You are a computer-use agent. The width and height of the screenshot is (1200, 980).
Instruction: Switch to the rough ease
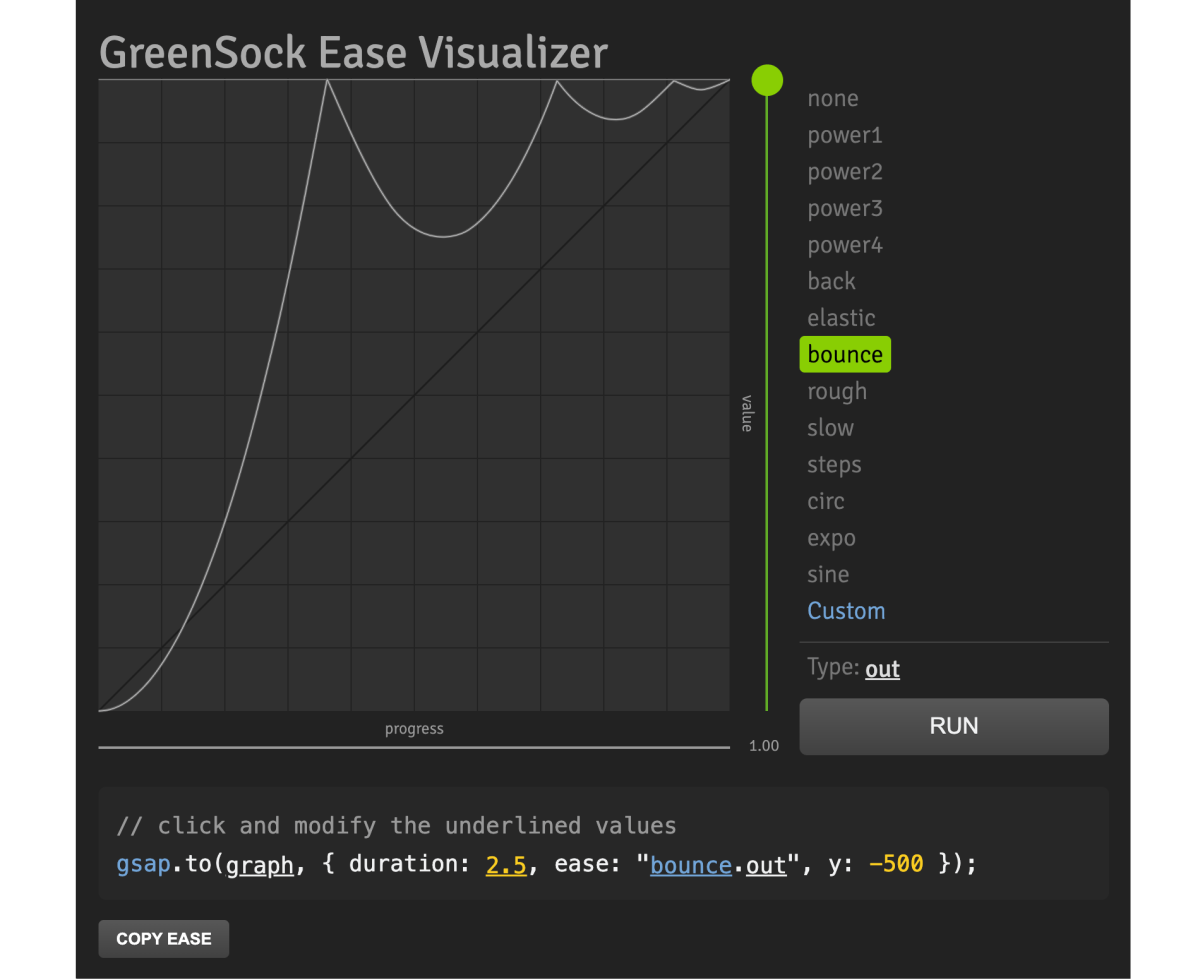click(x=837, y=391)
